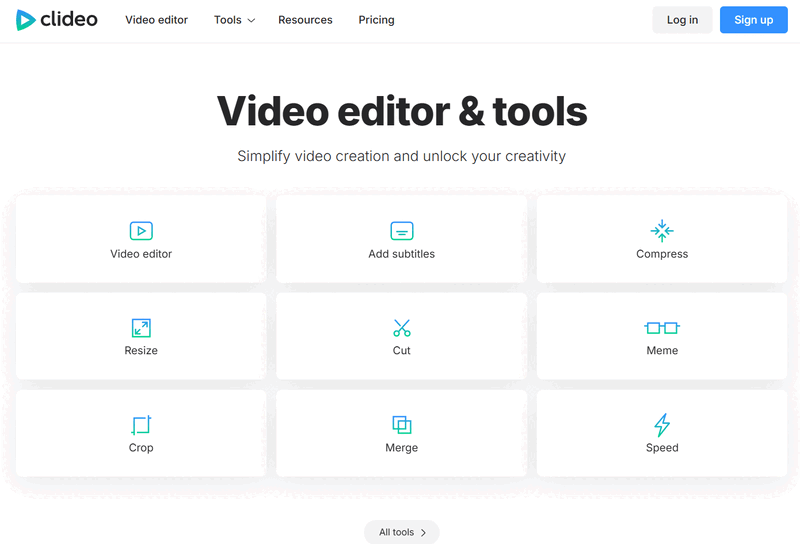The height and width of the screenshot is (544, 800).
Task: Go to the Resources menu item
Action: [x=305, y=20]
